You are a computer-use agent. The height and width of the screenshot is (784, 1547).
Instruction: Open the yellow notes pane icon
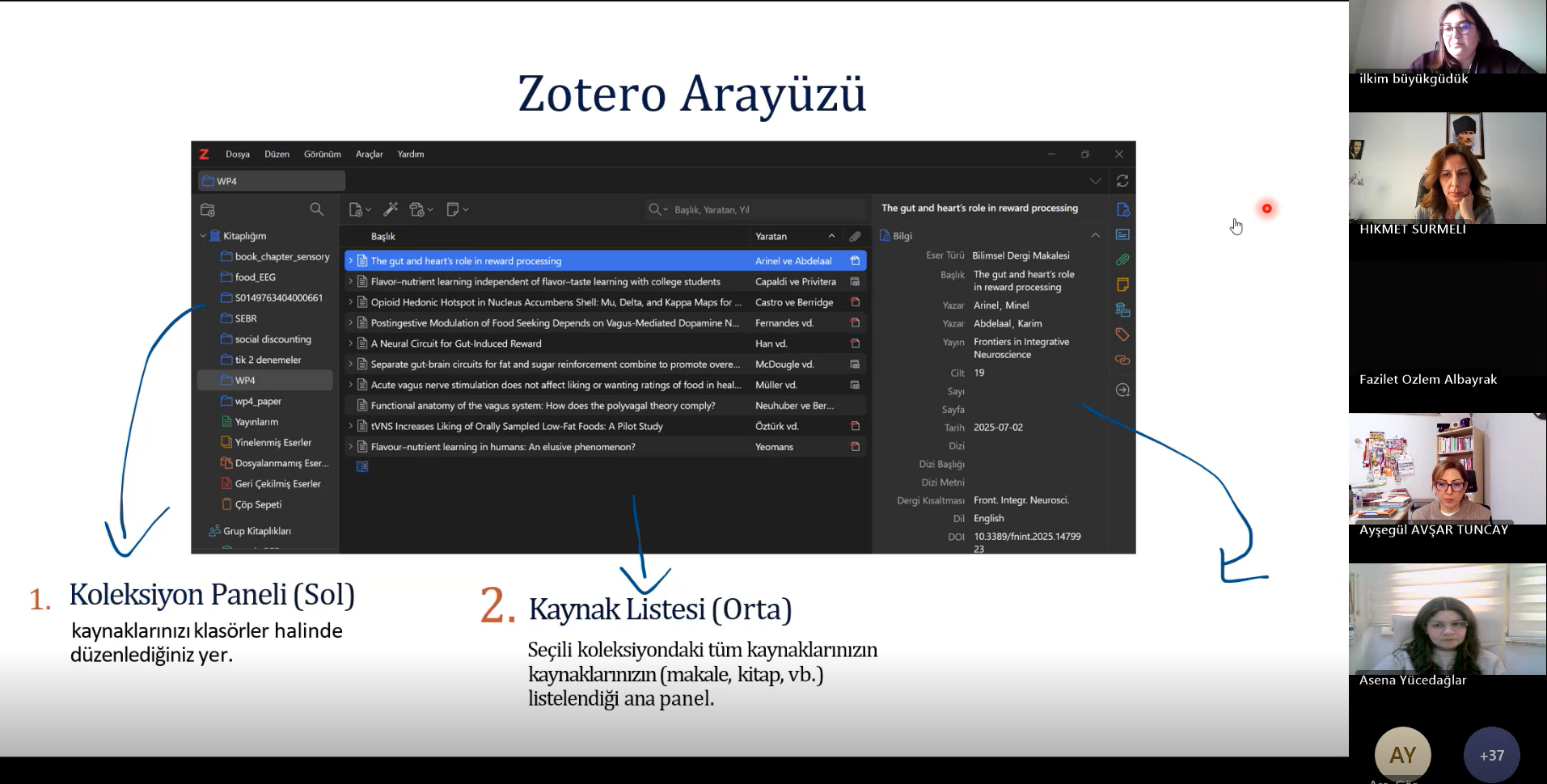[x=1122, y=285]
